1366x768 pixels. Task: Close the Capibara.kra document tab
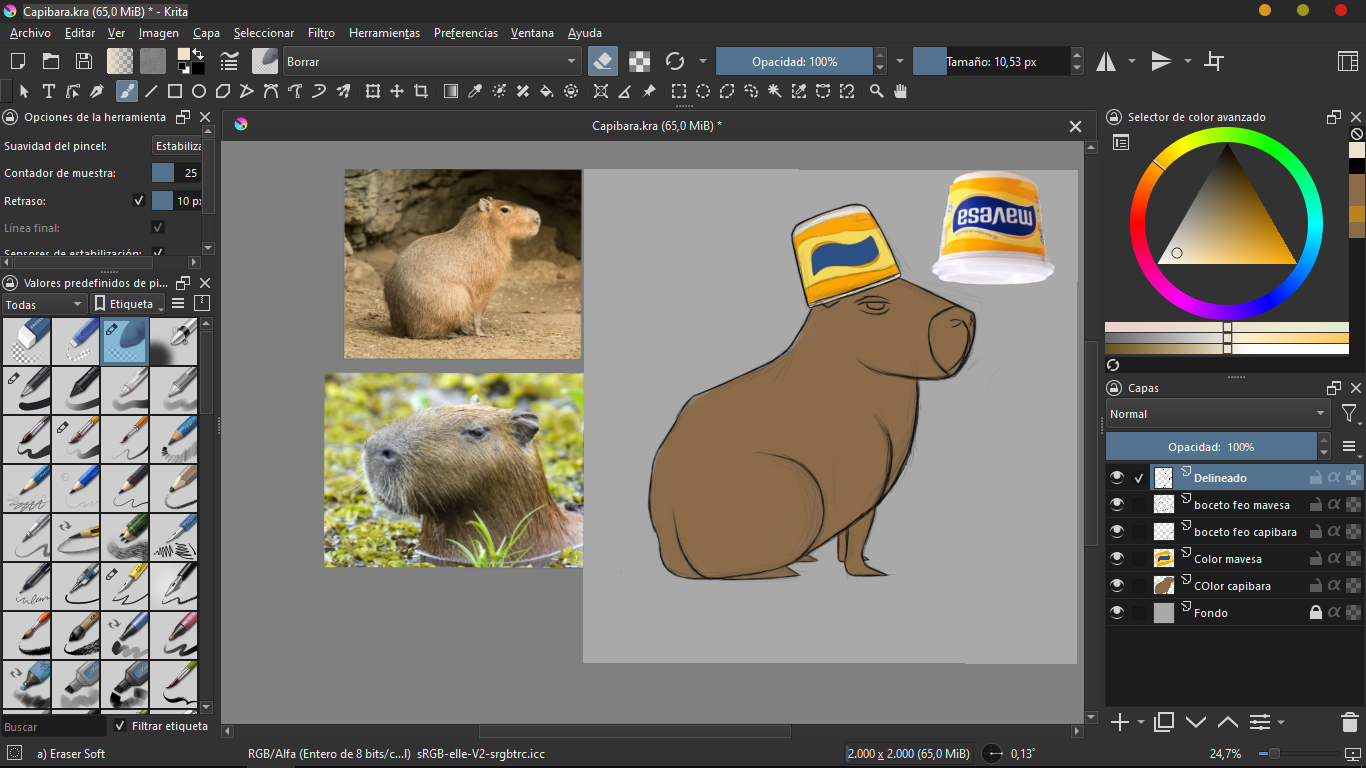(1075, 126)
